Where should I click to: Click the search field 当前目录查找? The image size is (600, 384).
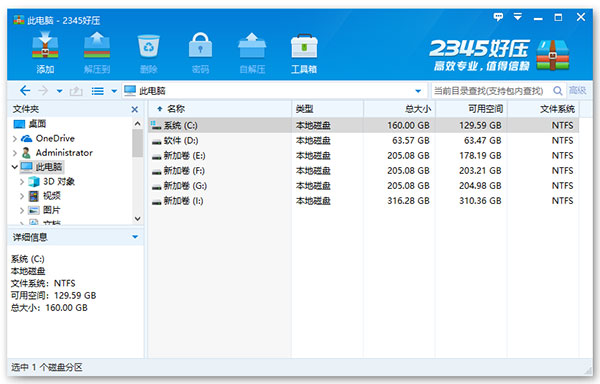click(491, 91)
